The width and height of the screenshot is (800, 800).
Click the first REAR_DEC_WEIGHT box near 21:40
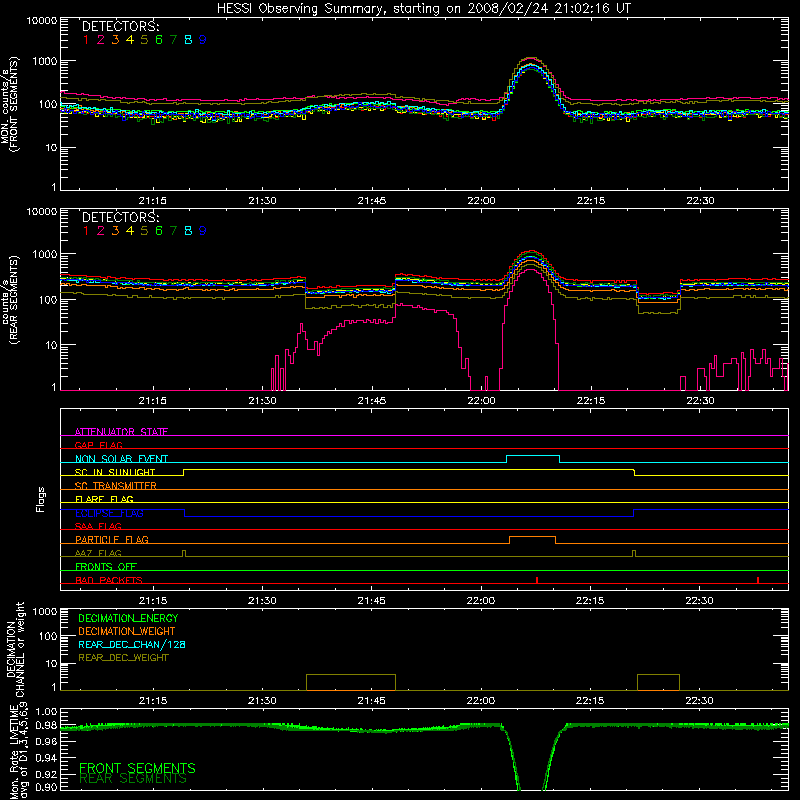(x=351, y=683)
